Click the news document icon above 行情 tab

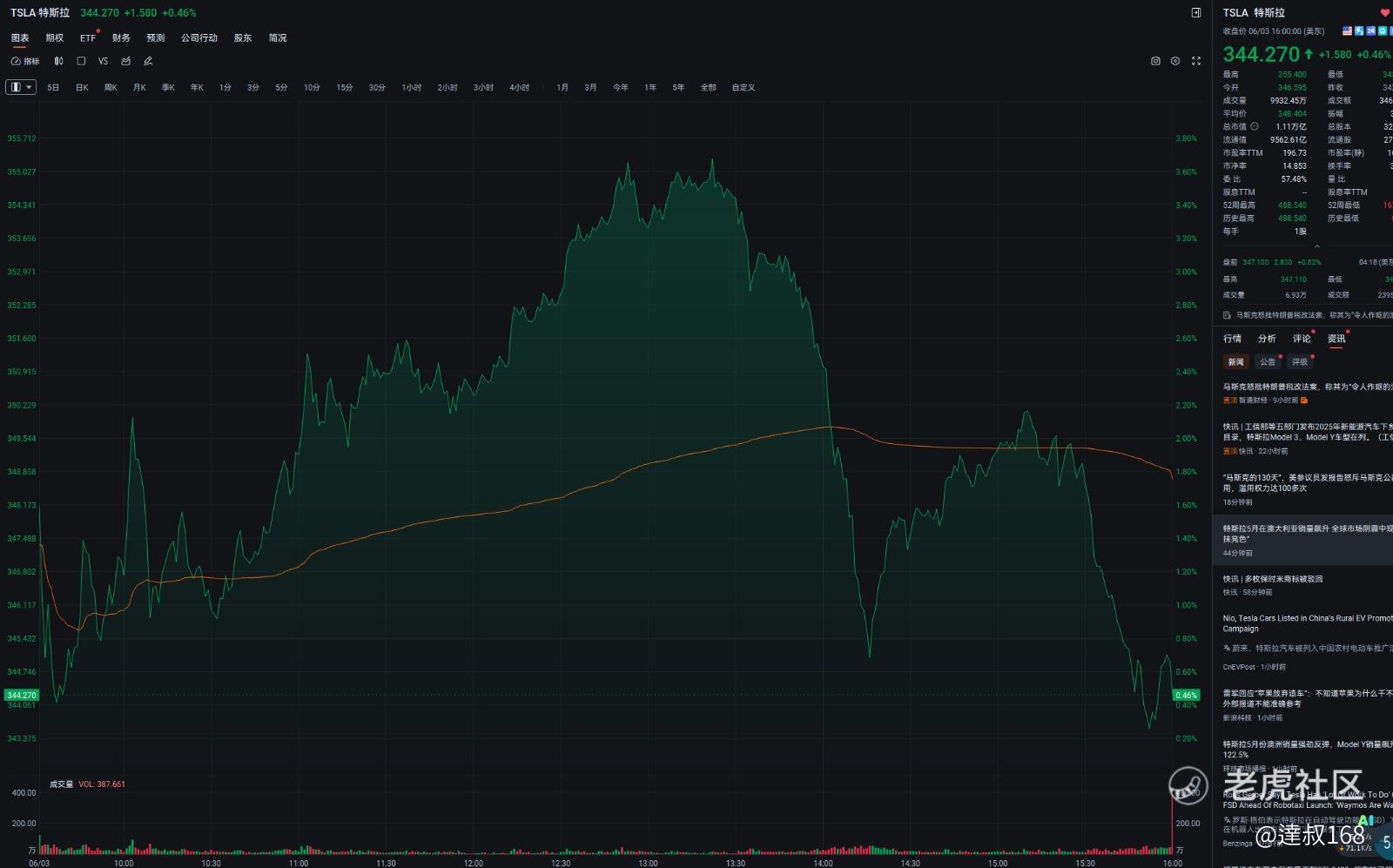click(x=1227, y=315)
